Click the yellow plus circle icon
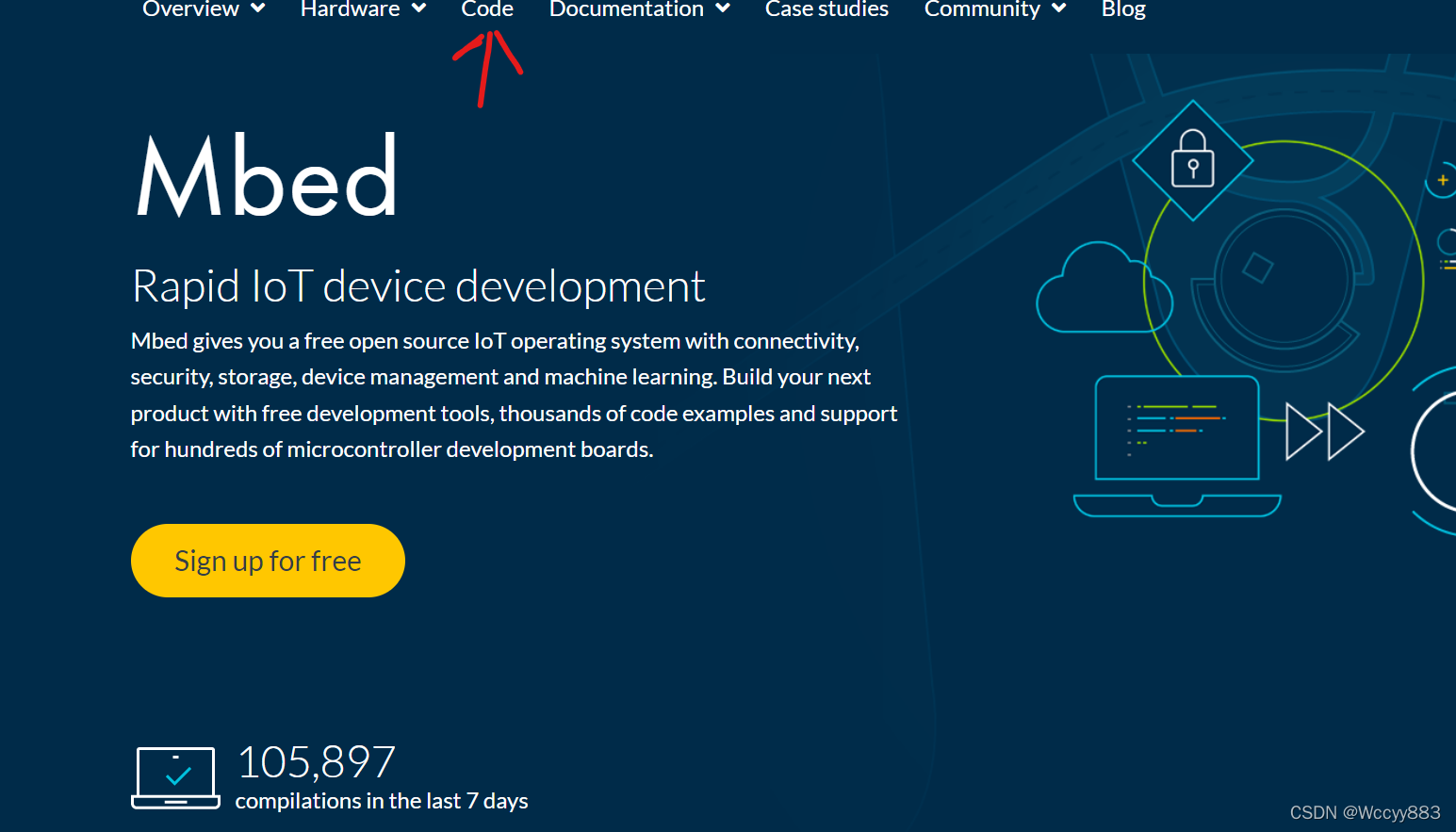This screenshot has width=1456, height=832. click(1442, 180)
